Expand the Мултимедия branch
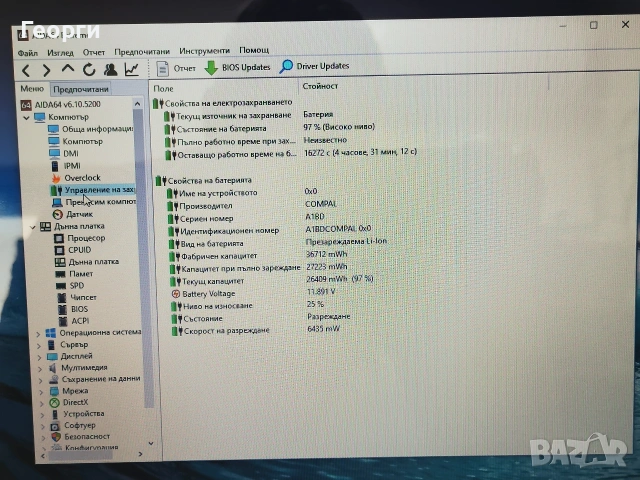 tap(40, 369)
